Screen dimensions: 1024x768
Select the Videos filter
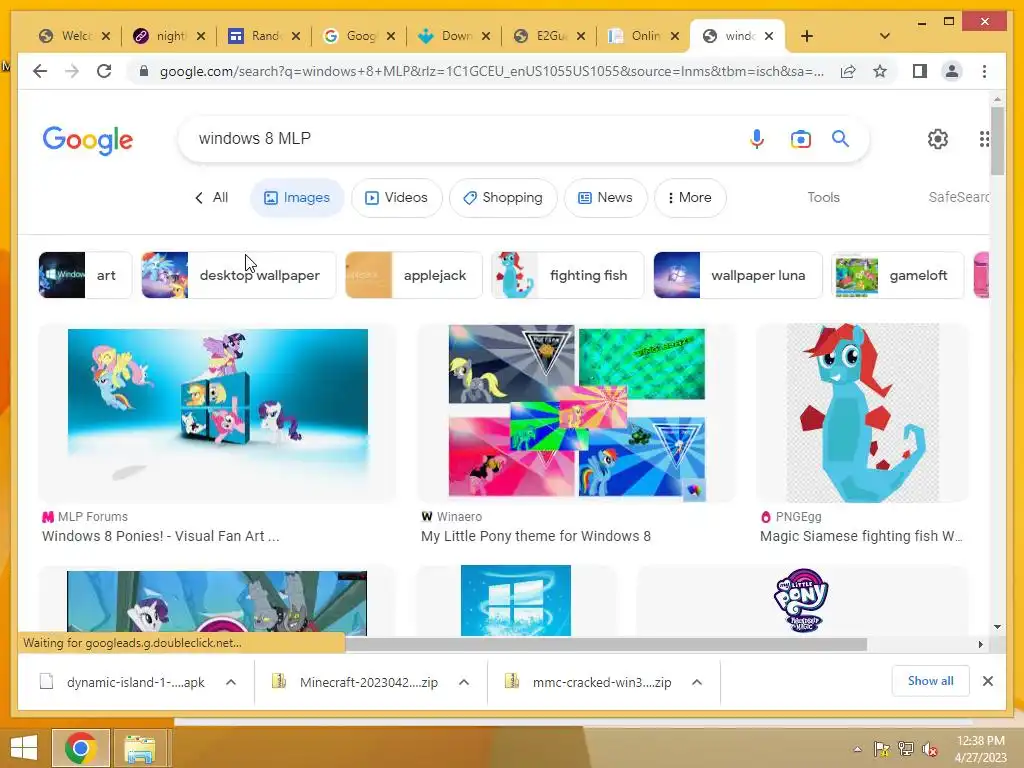click(396, 197)
